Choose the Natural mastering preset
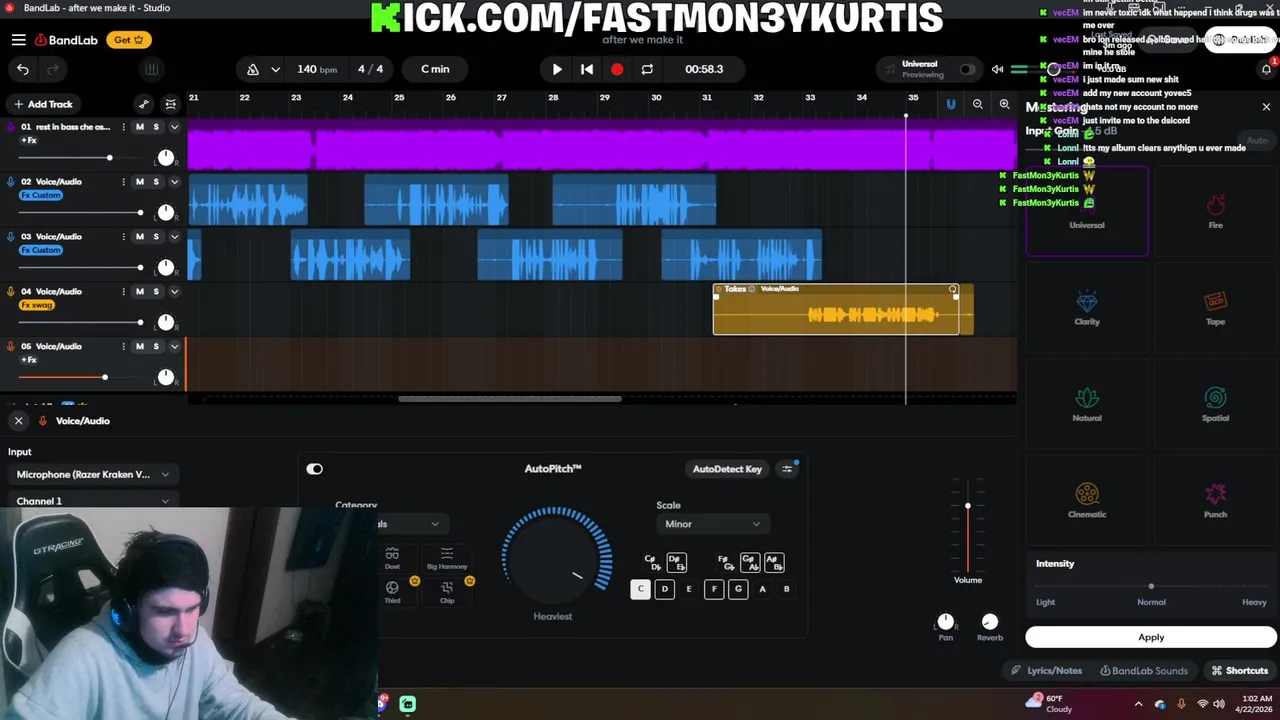The height and width of the screenshot is (720, 1280). (1087, 405)
